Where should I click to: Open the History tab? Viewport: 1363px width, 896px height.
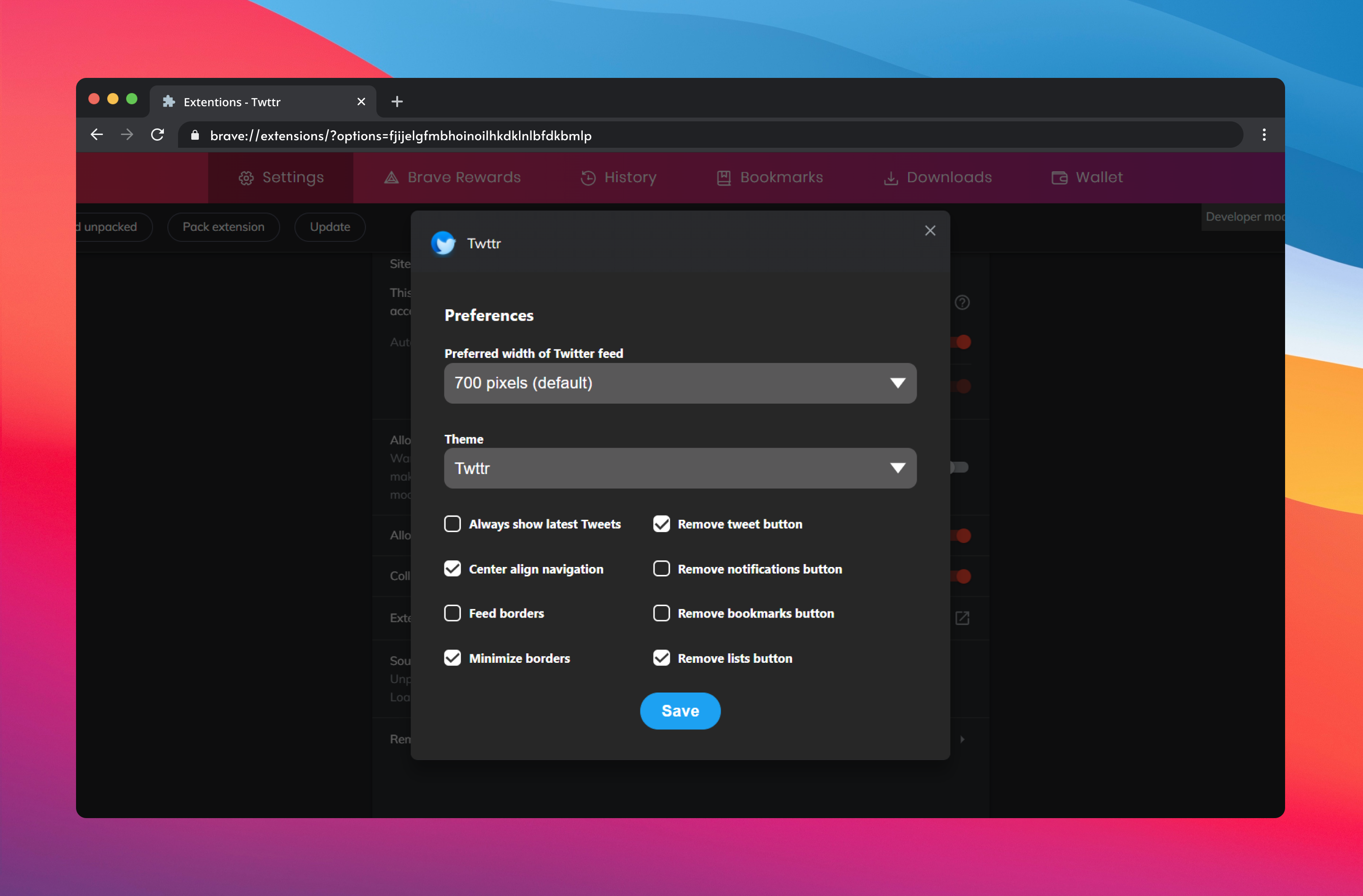[619, 178]
